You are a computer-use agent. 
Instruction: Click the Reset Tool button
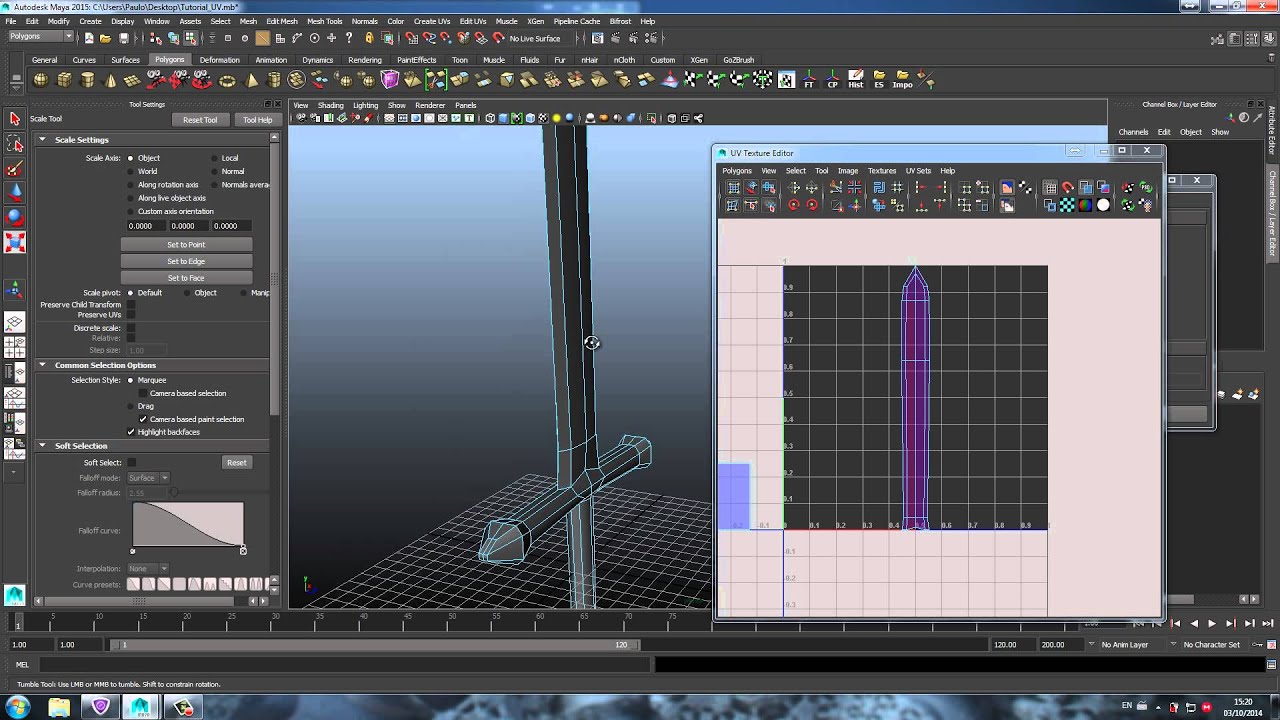[200, 120]
